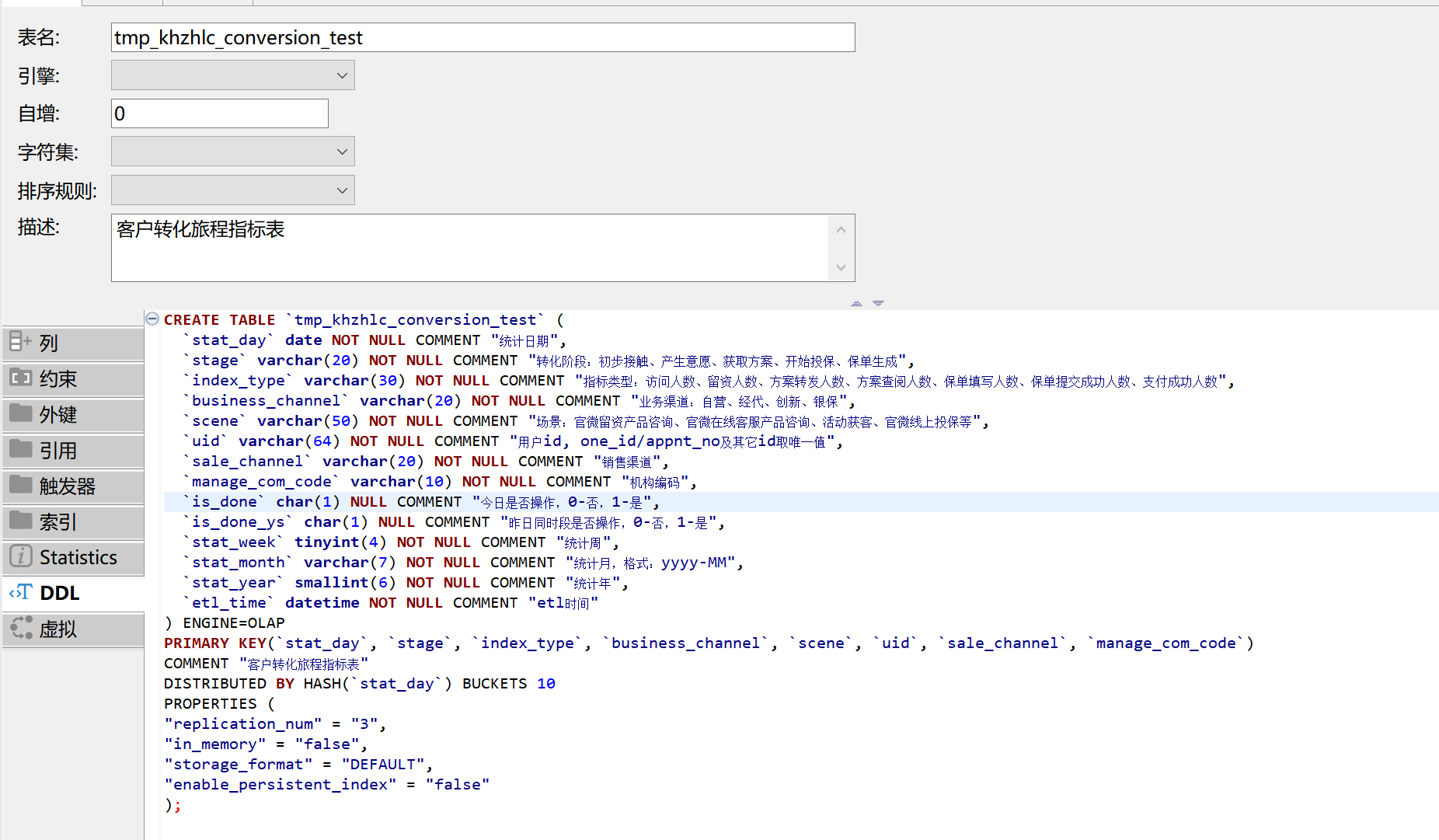This screenshot has width=1439, height=840.
Task: Open the 索引 indexes tab
Action: click(73, 521)
